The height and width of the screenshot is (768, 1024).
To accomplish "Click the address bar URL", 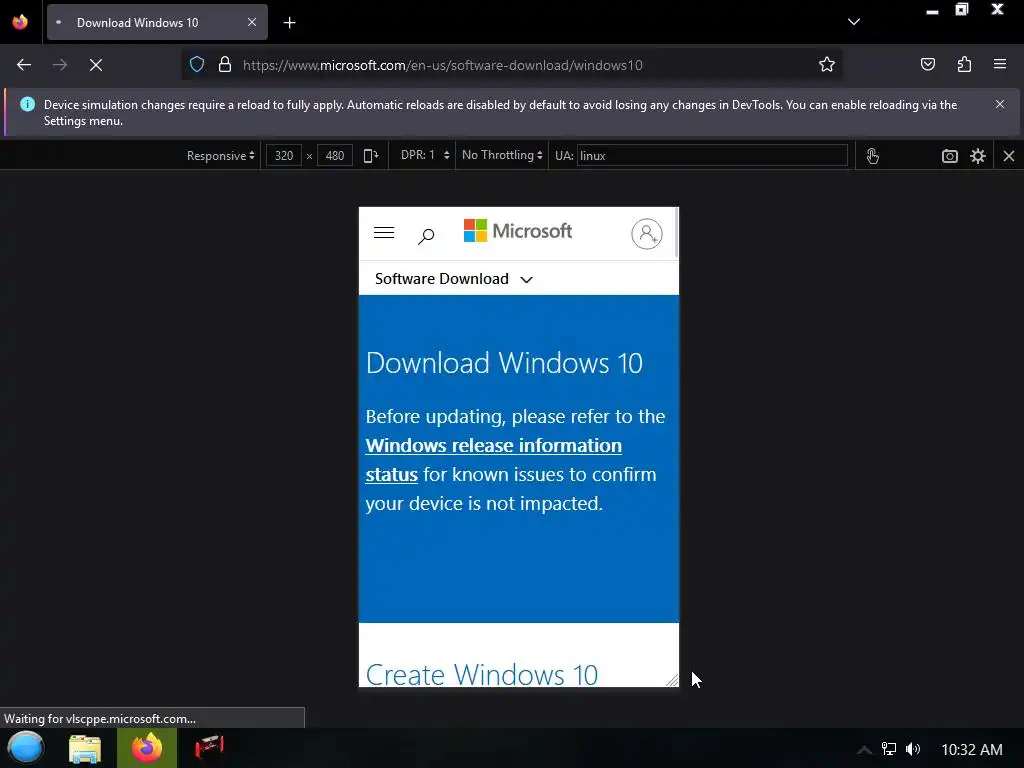I will [442, 65].
